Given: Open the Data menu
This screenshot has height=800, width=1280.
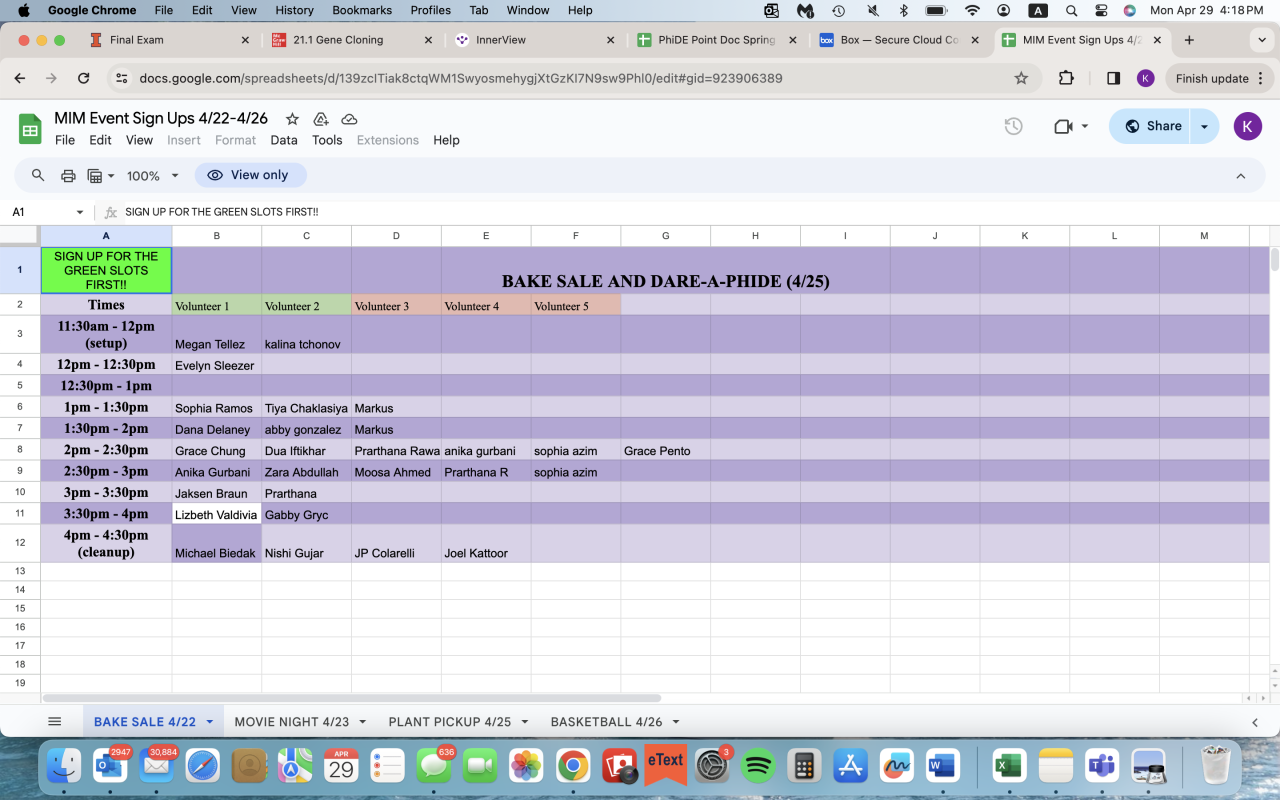Looking at the screenshot, I should [x=284, y=140].
